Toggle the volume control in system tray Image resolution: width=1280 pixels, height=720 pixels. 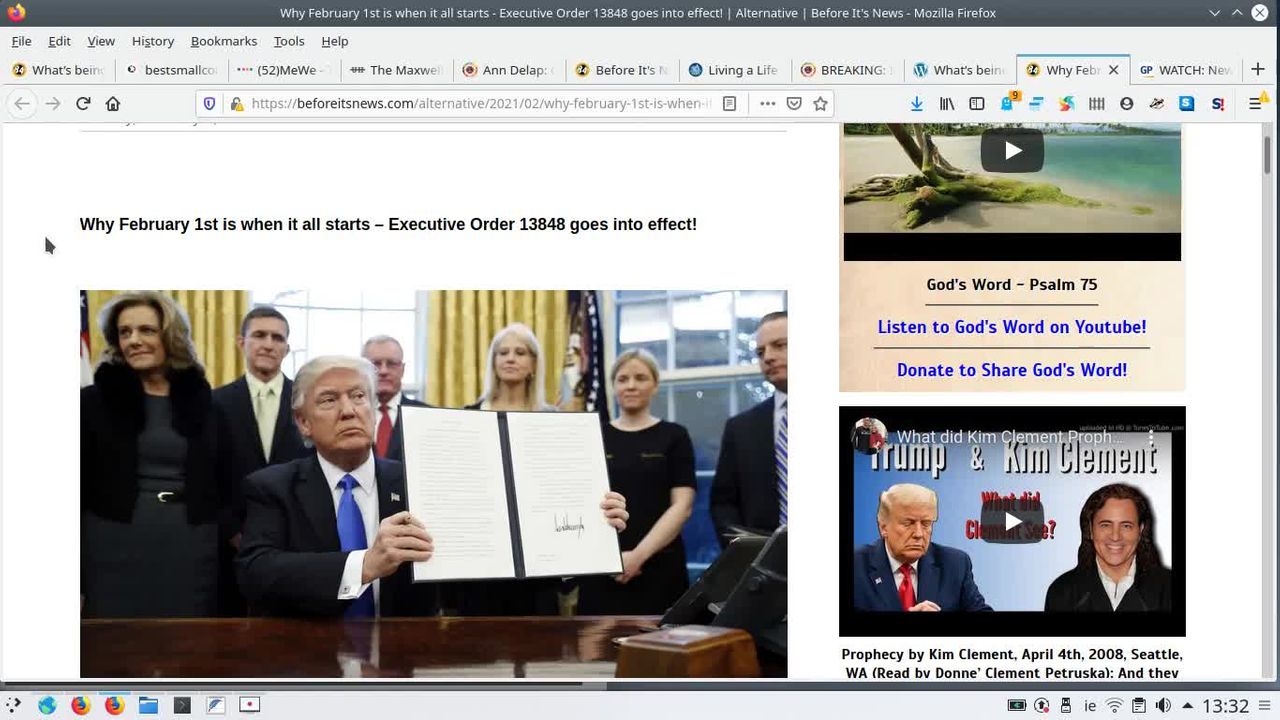click(1163, 706)
